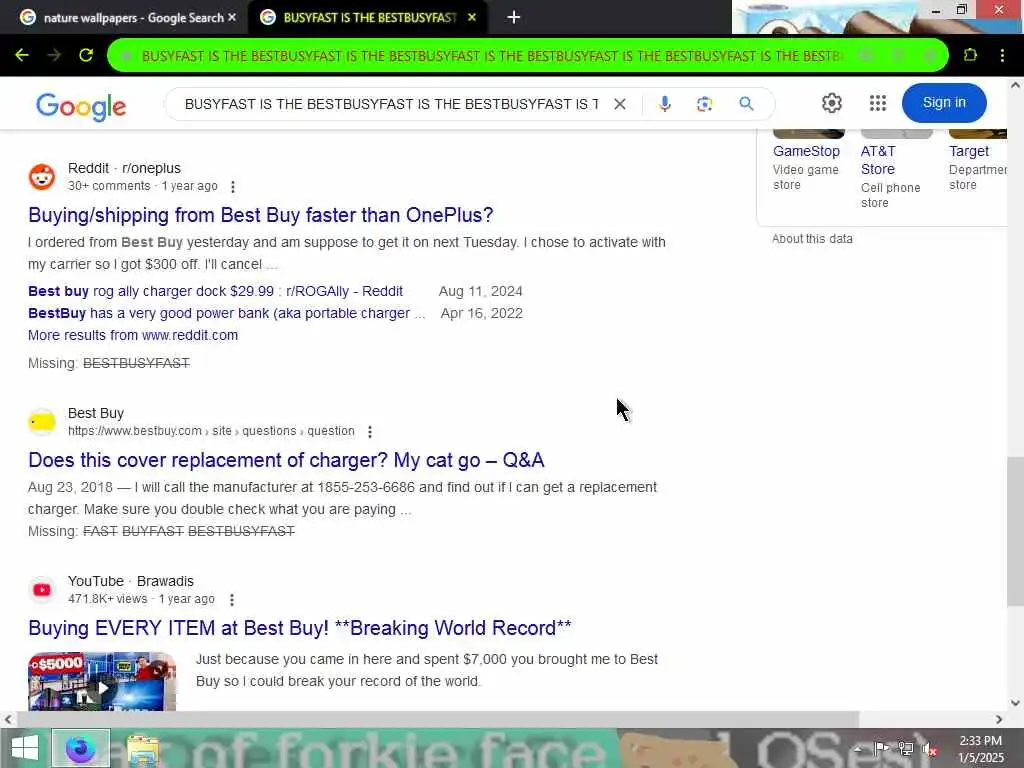Viewport: 1024px width, 768px height.
Task: Submit search with the magnifying glass icon
Action: 746,103
